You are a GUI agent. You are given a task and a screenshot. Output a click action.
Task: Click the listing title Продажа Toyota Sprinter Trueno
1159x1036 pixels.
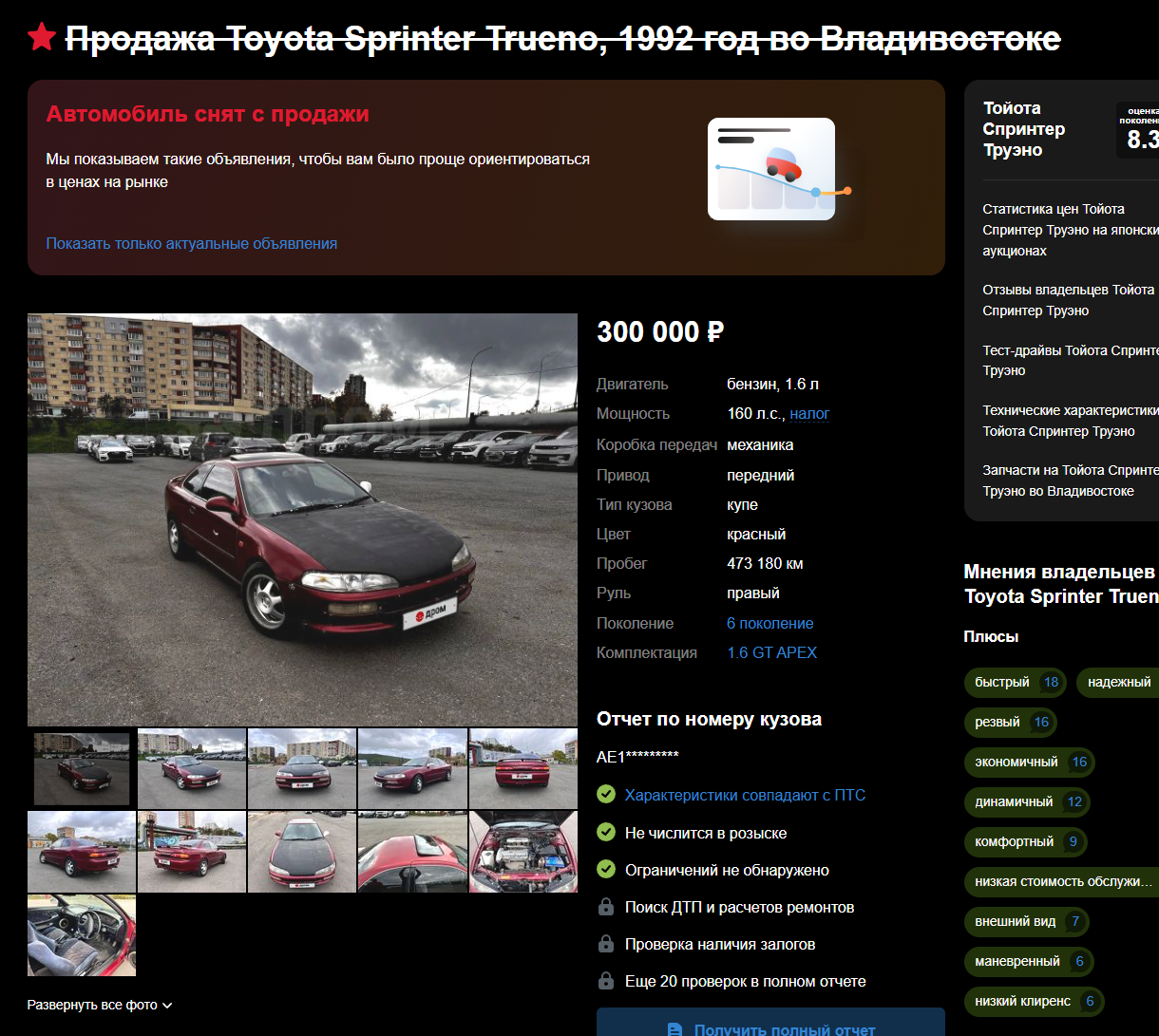[562, 38]
